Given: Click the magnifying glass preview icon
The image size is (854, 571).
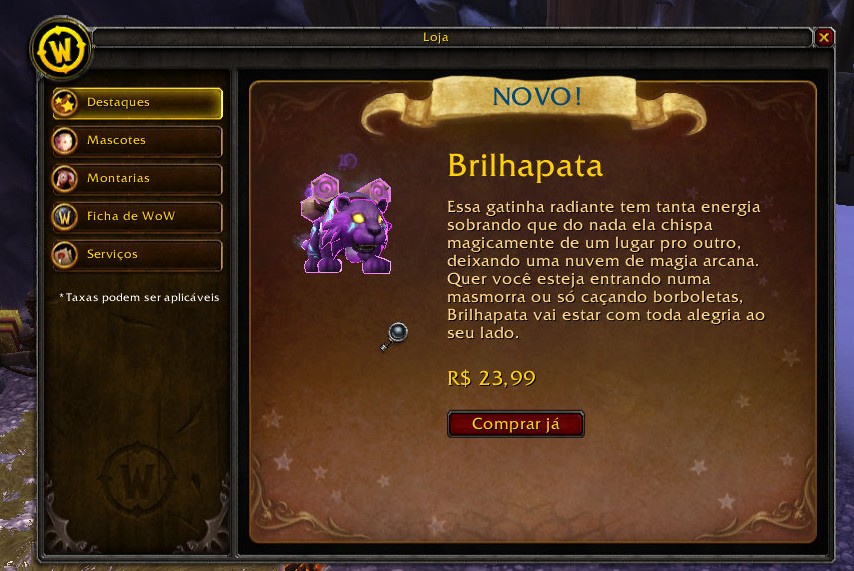Looking at the screenshot, I should pos(394,336).
